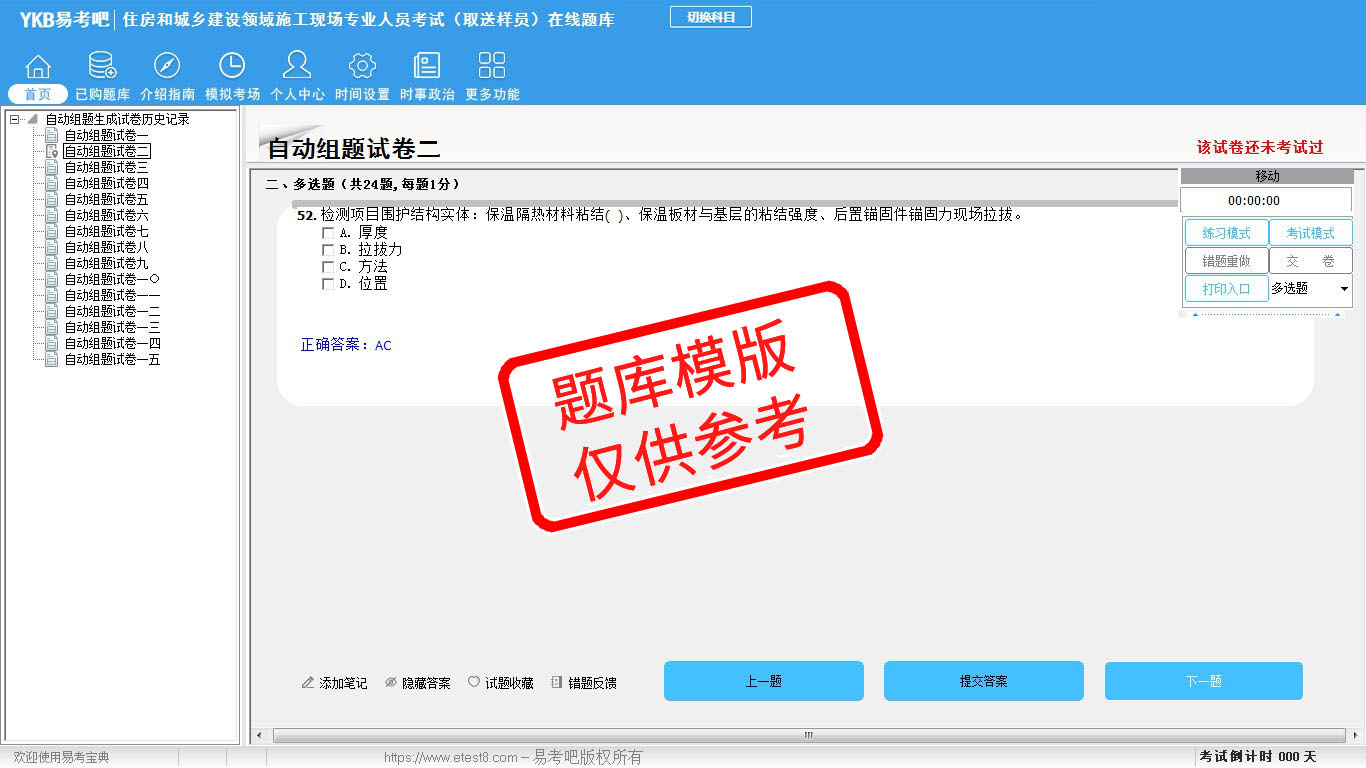Select 自动组题试卷六 in the tree
This screenshot has height=768, width=1366.
[107, 215]
